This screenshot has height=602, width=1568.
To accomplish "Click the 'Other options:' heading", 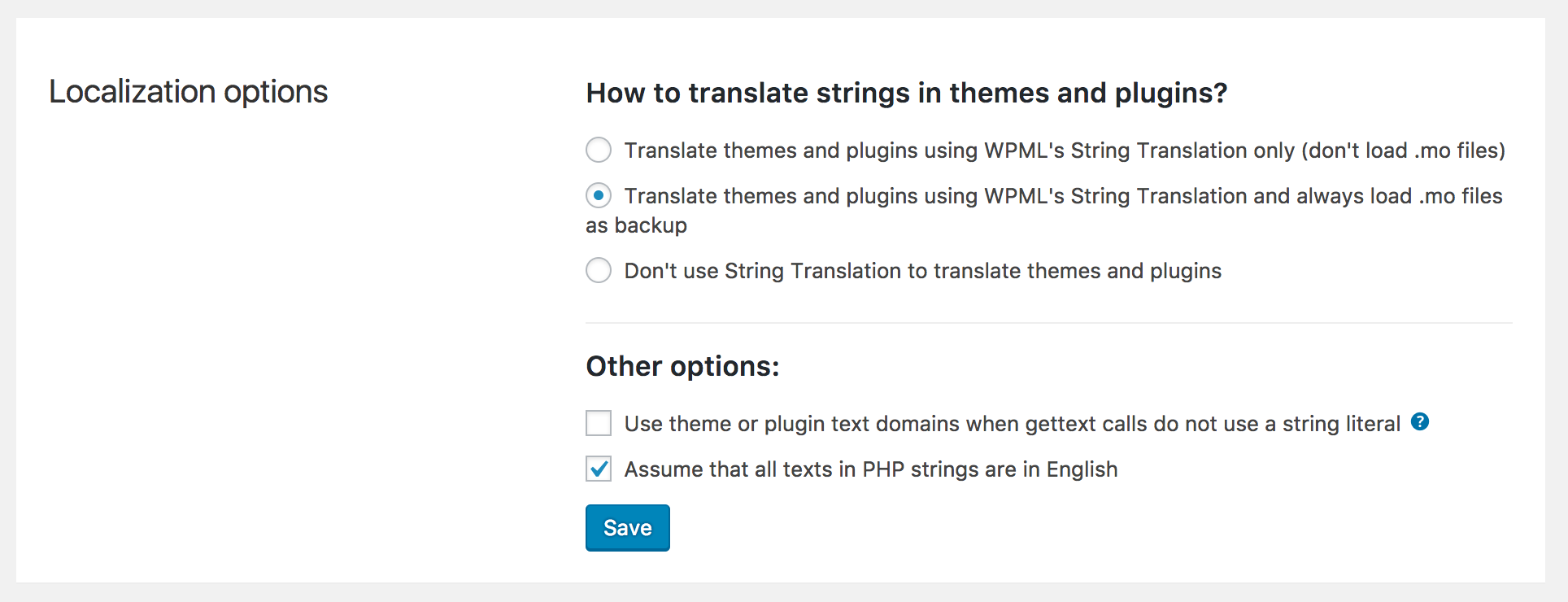I will [683, 367].
